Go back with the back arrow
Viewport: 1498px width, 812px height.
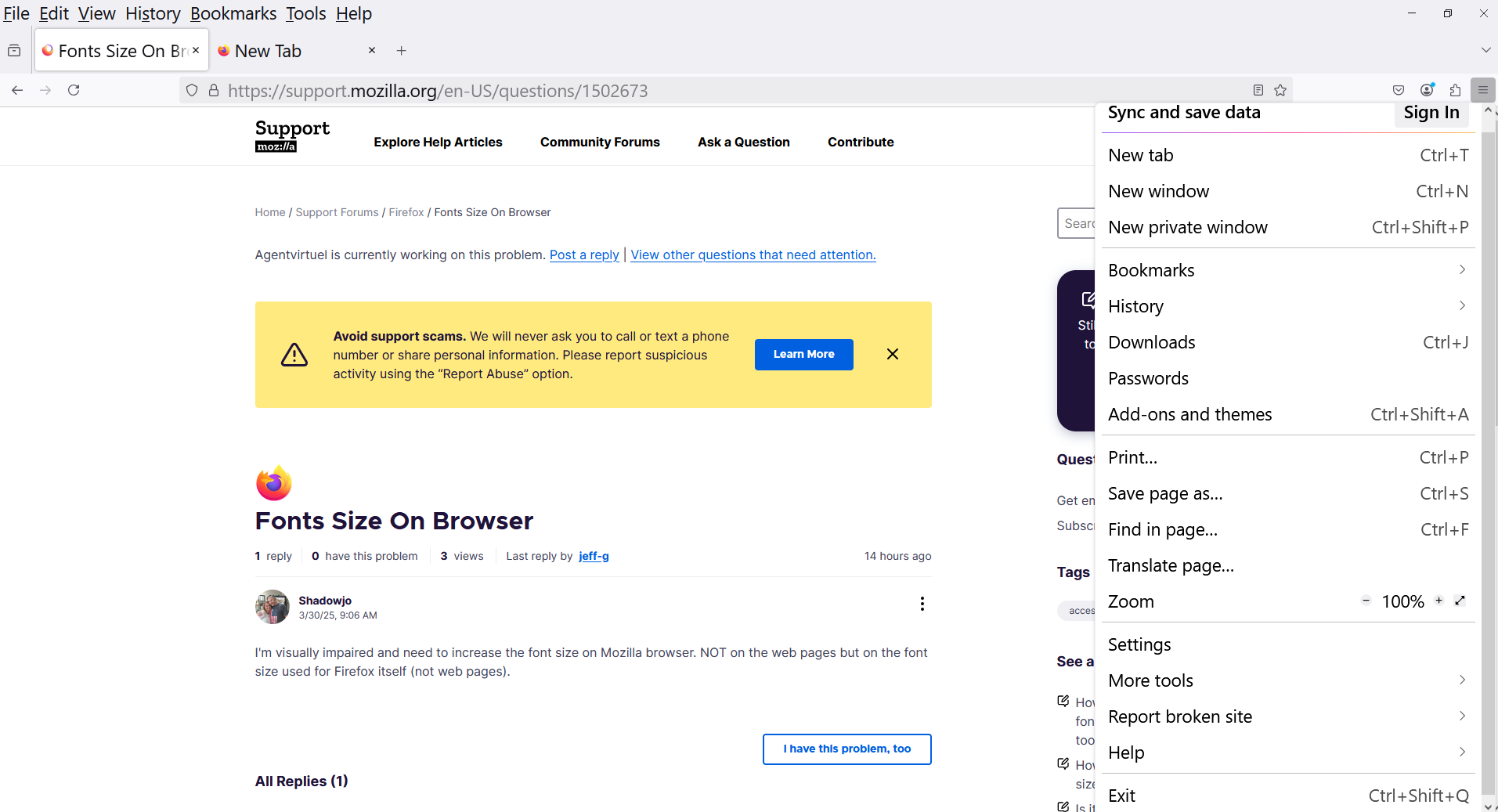point(17,90)
